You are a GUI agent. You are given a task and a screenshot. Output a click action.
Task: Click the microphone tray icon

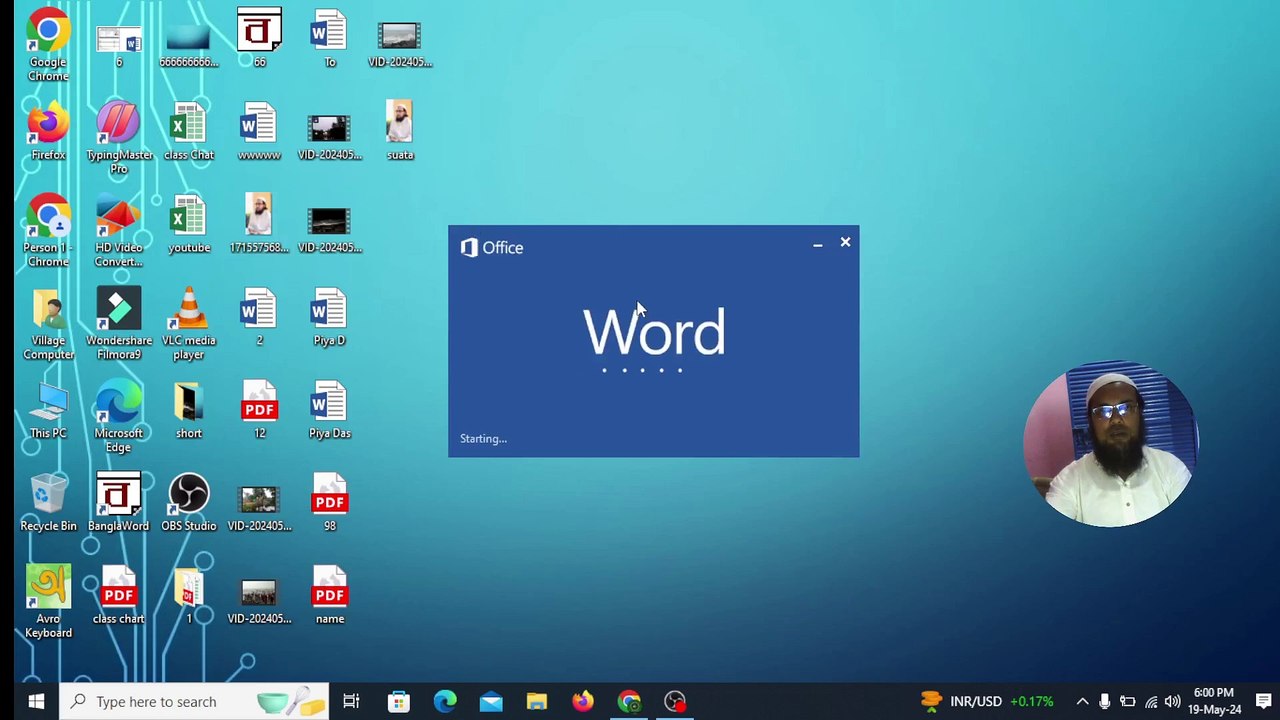1105,702
